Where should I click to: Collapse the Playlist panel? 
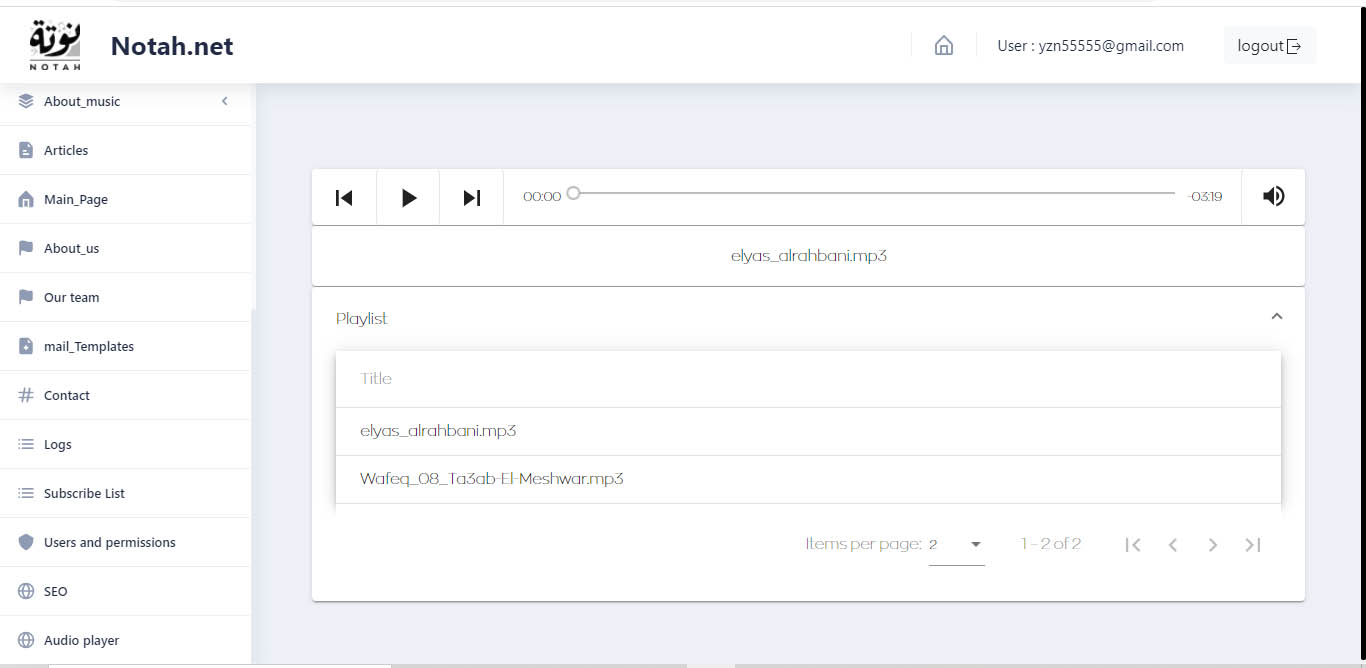click(x=1276, y=317)
